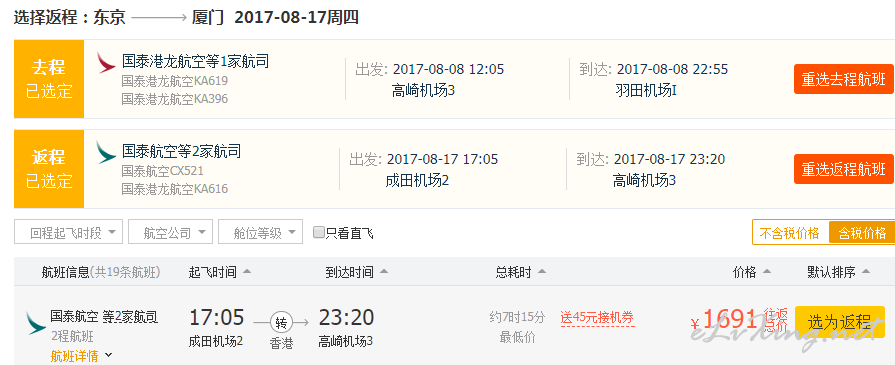Viewport: 895px width, 365px height.
Task: Expand 航班详情 flight details
Action: click(x=82, y=356)
